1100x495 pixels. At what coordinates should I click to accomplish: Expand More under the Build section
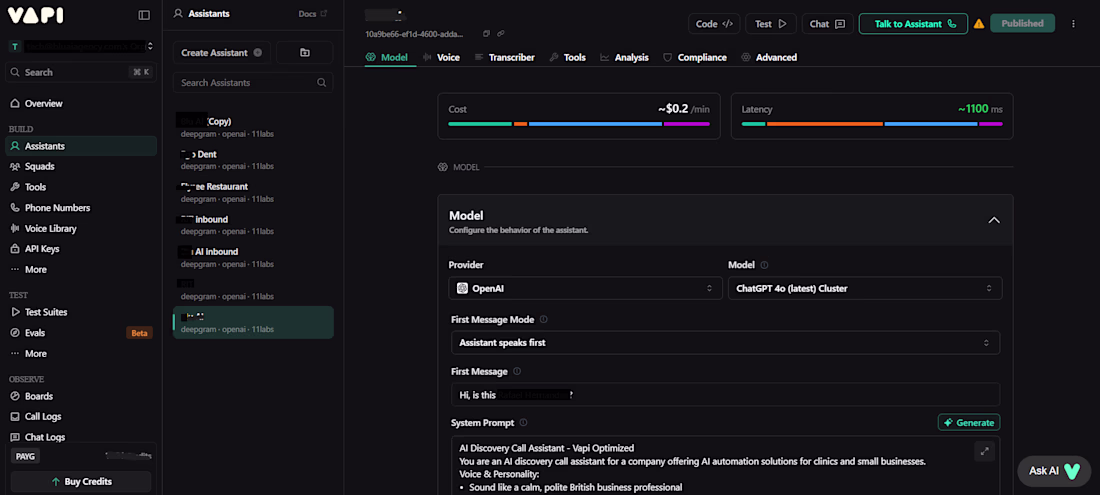81,270
